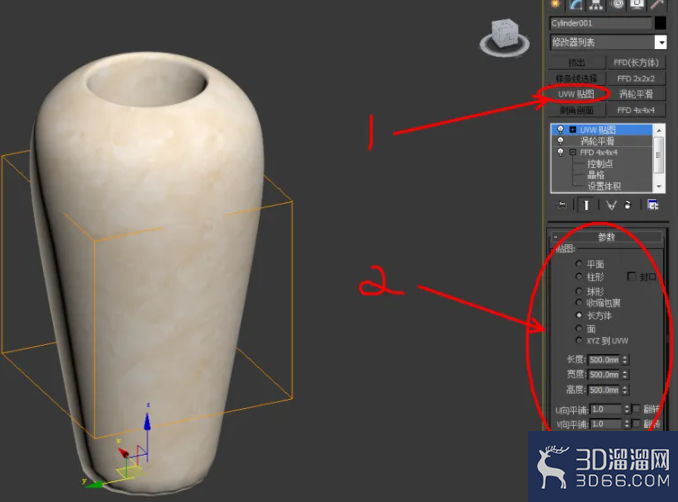
Task: Open the Display command panel tab
Action: (637, 4)
